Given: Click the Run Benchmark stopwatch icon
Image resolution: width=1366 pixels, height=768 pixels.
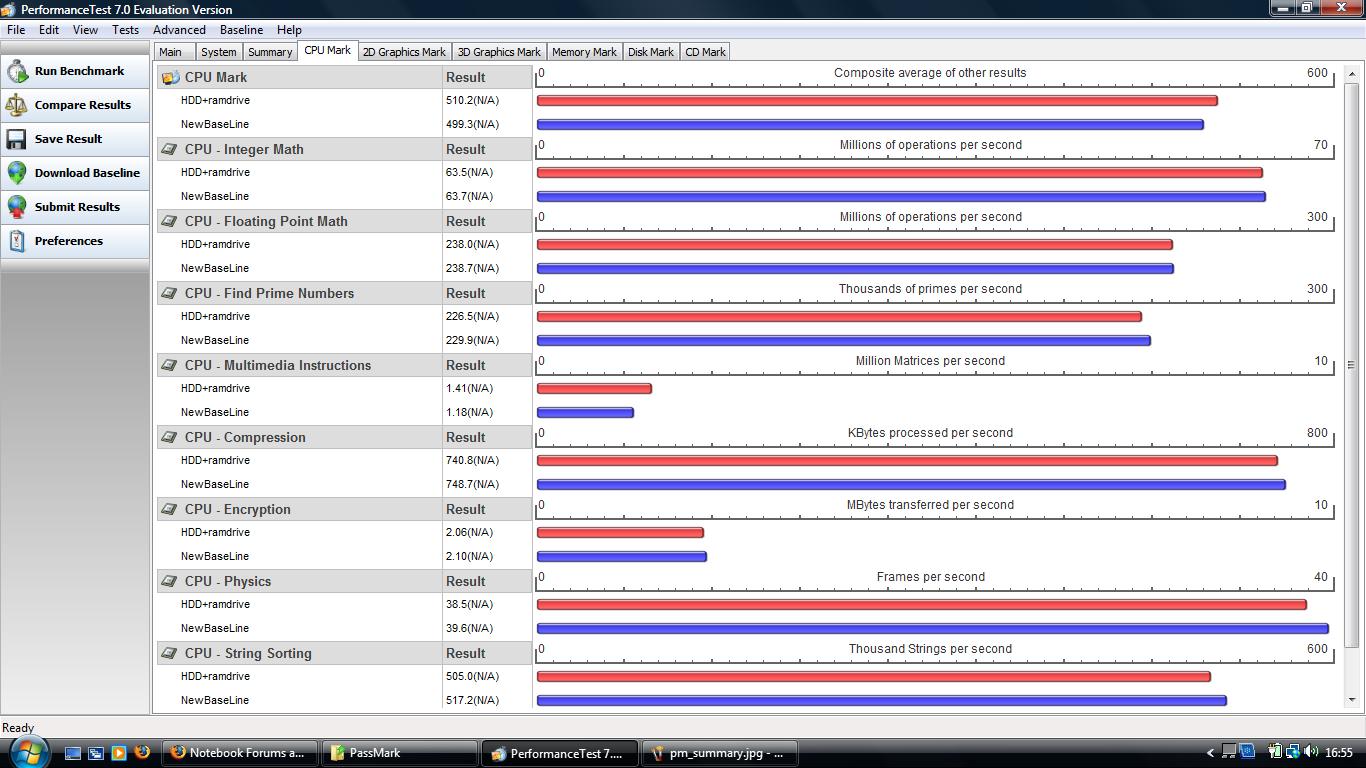Looking at the screenshot, I should coord(17,71).
